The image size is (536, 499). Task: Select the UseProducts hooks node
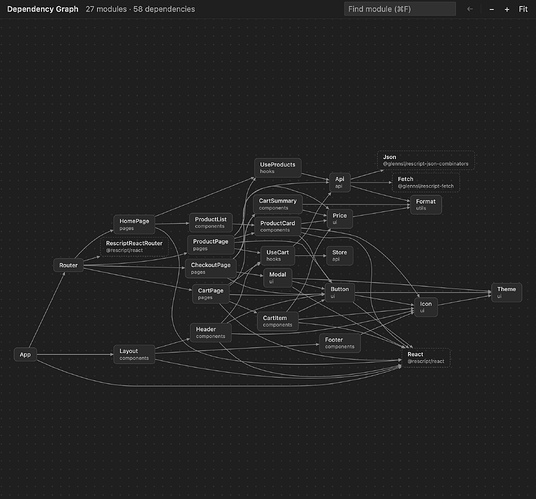(278, 168)
